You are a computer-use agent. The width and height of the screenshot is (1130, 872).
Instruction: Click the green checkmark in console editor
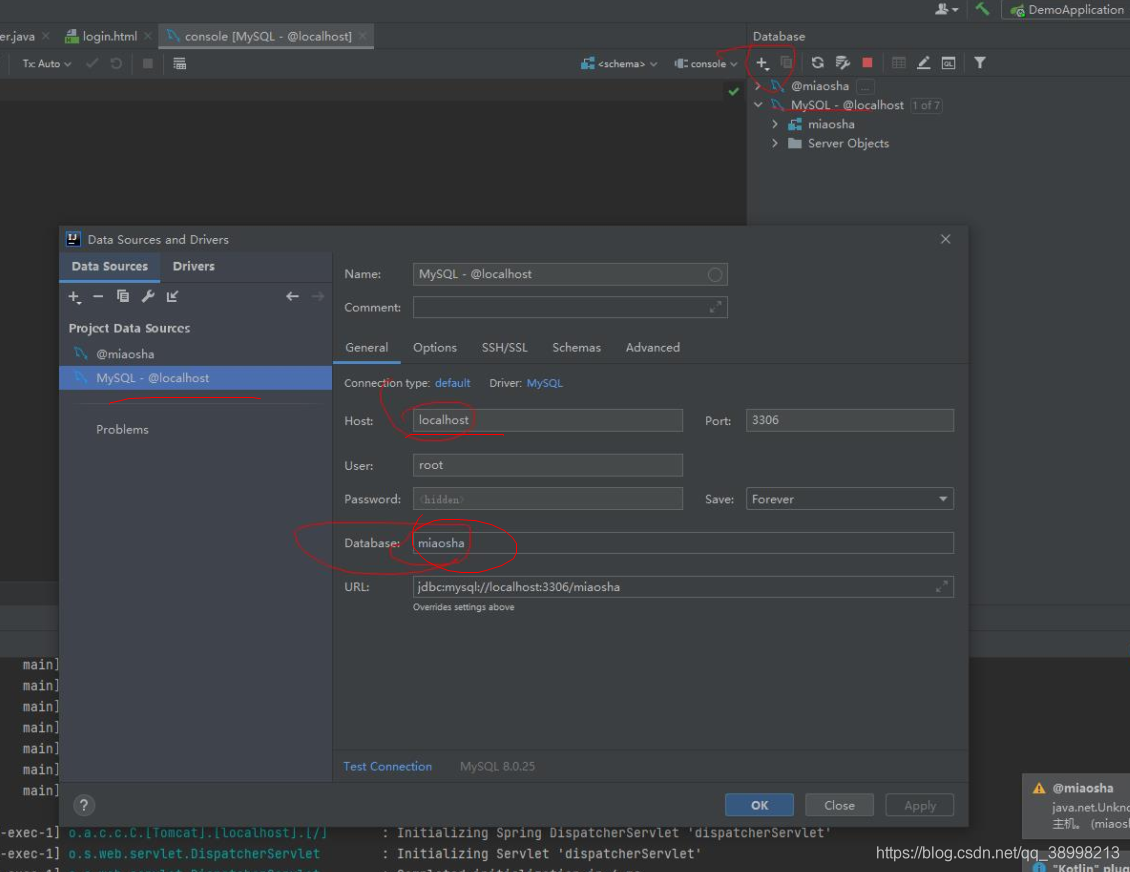[733, 92]
